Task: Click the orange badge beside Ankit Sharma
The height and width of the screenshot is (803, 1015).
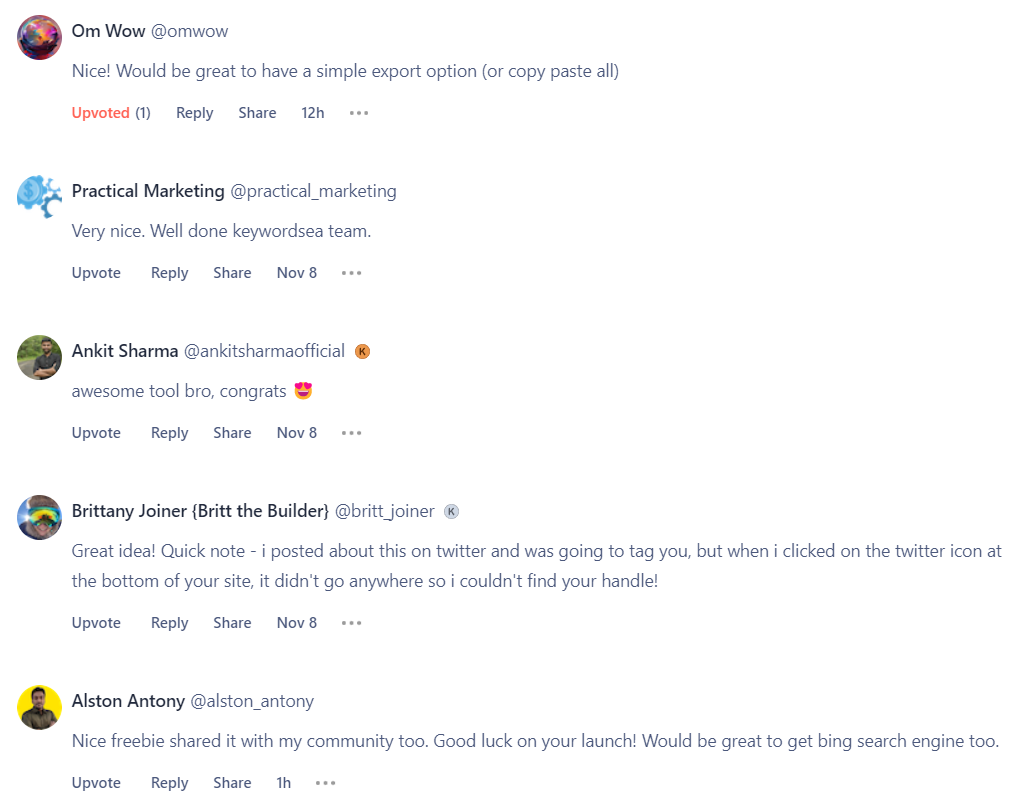Action: pyautogui.click(x=363, y=351)
